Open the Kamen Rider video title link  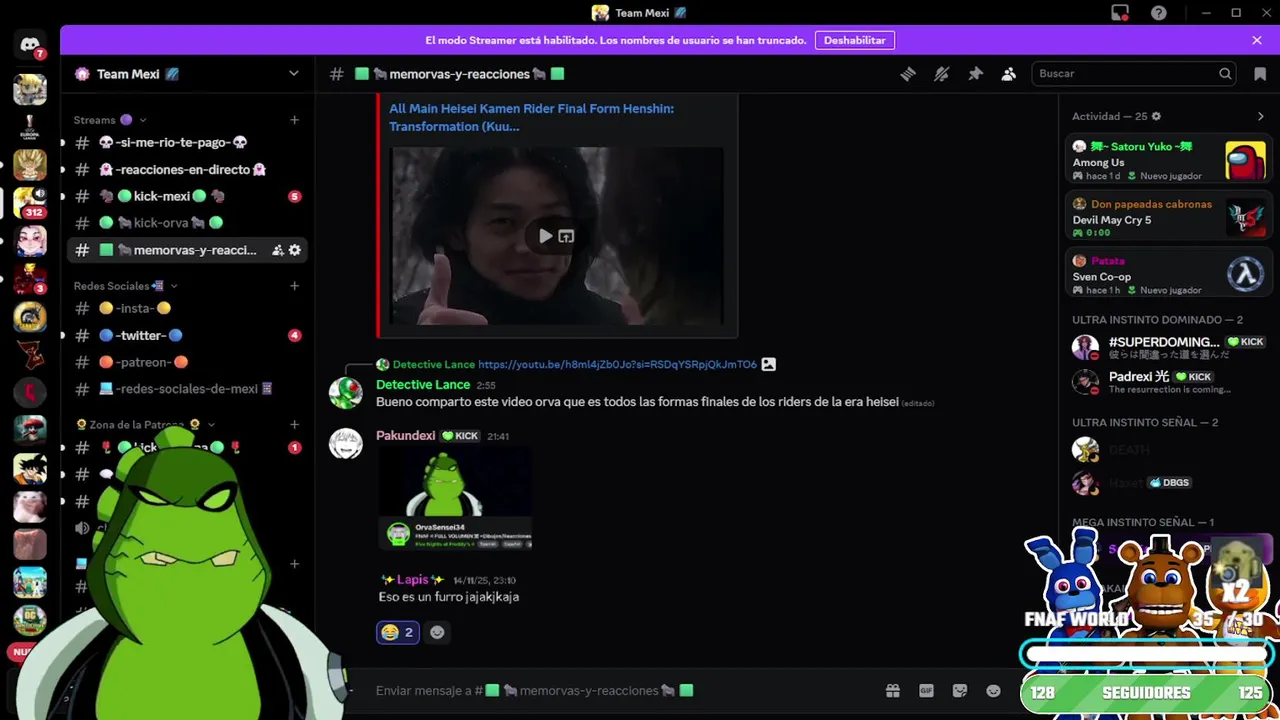tap(531, 117)
